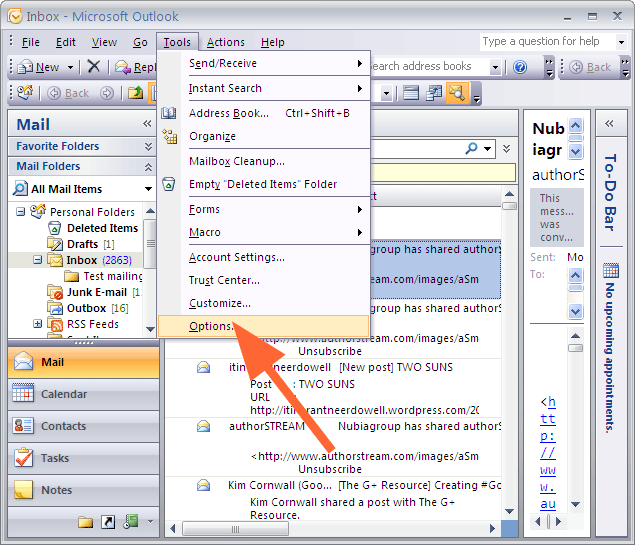Viewport: 635px width, 545px height.
Task: Click the Outlook Today icon in the Web toolbar
Action: click(x=25, y=93)
